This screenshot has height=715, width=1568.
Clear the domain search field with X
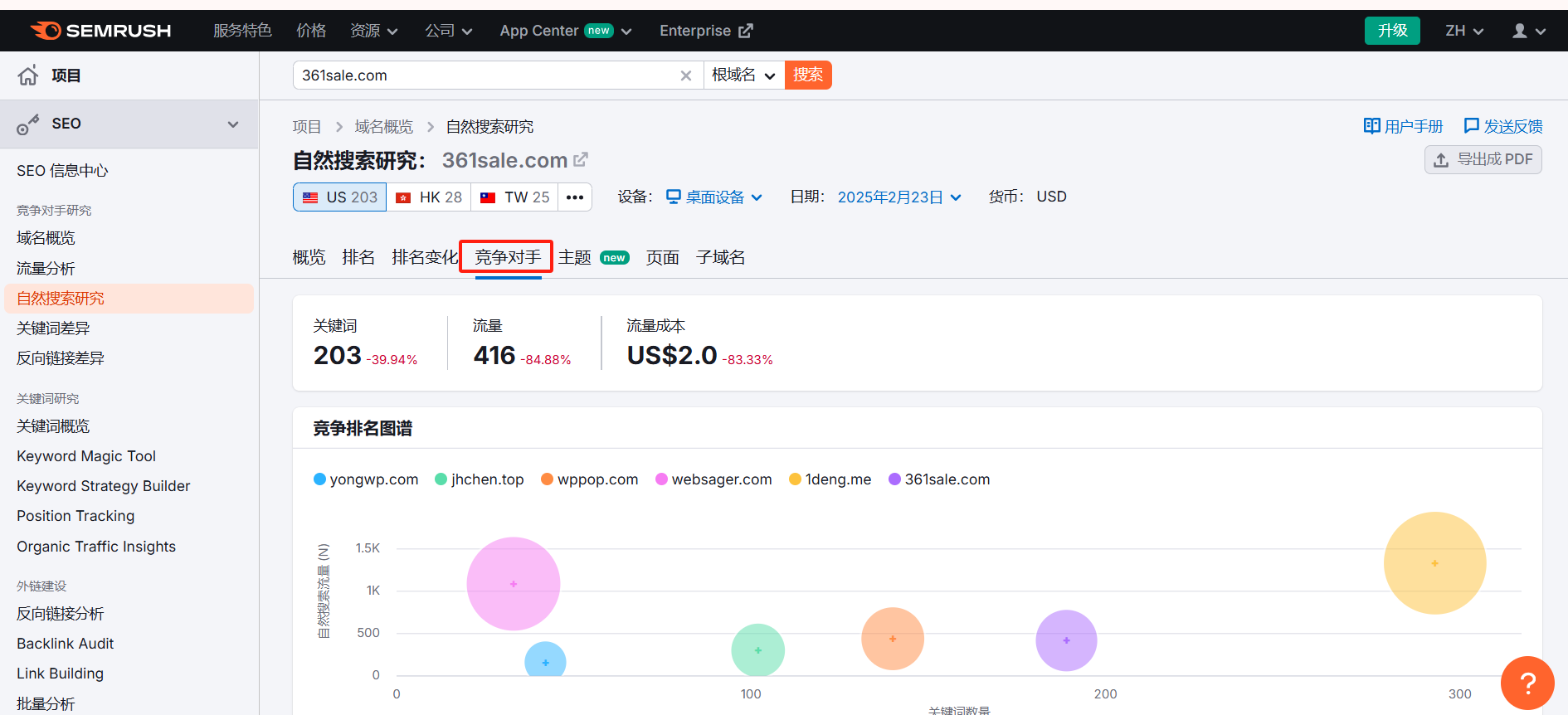pos(686,75)
